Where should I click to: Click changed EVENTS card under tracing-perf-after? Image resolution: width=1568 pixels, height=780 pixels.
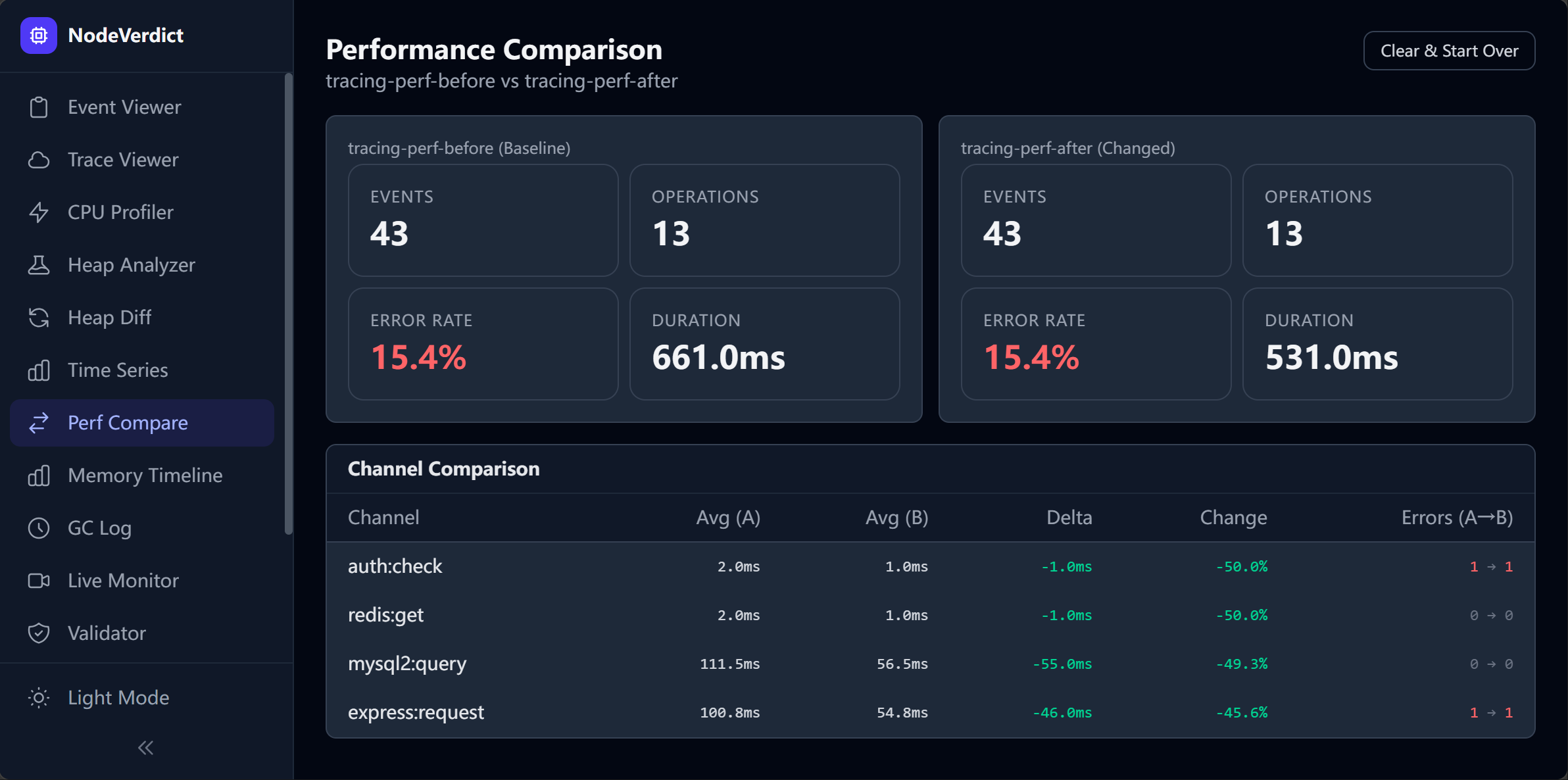[1096, 220]
